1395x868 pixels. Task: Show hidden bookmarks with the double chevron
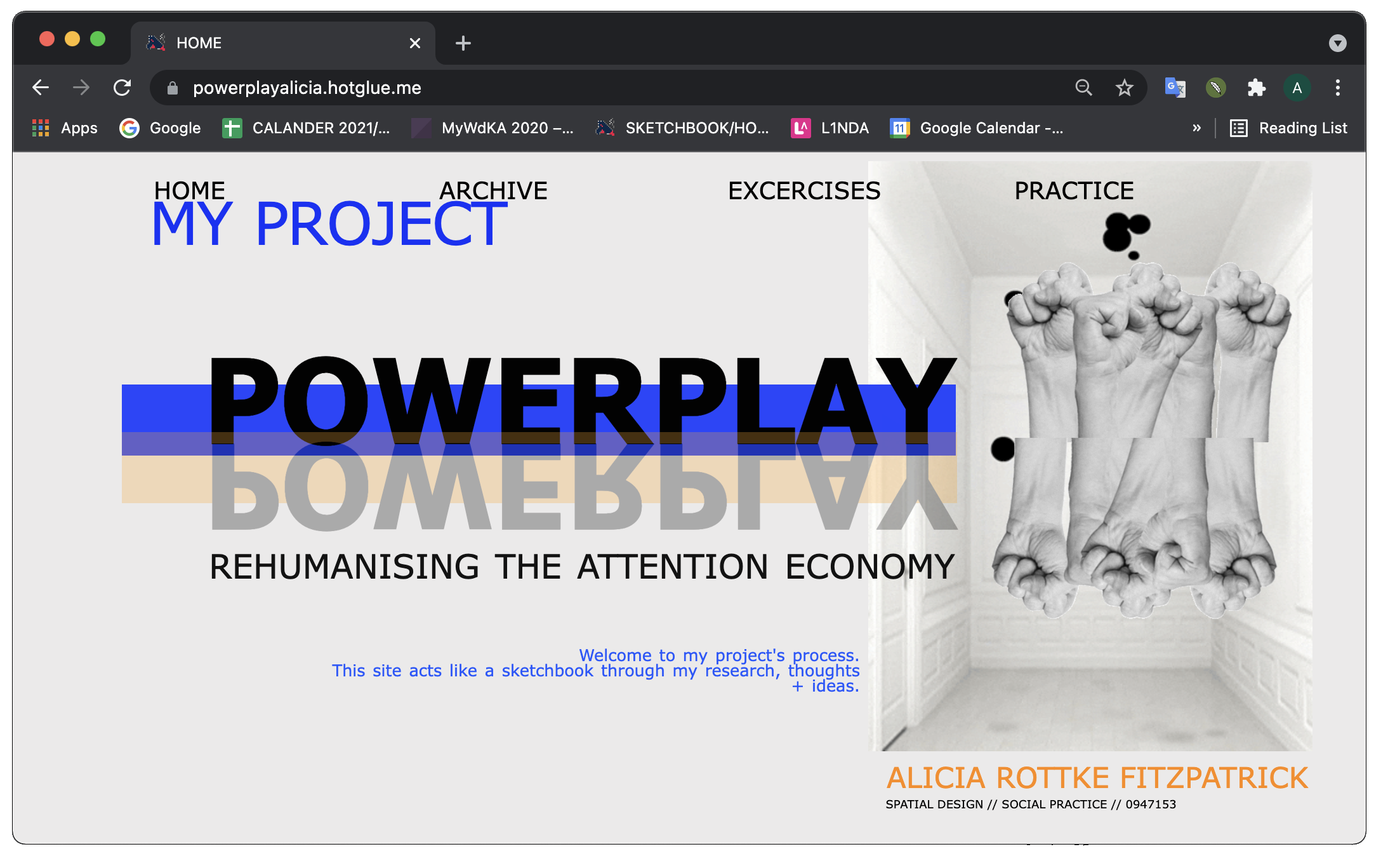click(1196, 128)
